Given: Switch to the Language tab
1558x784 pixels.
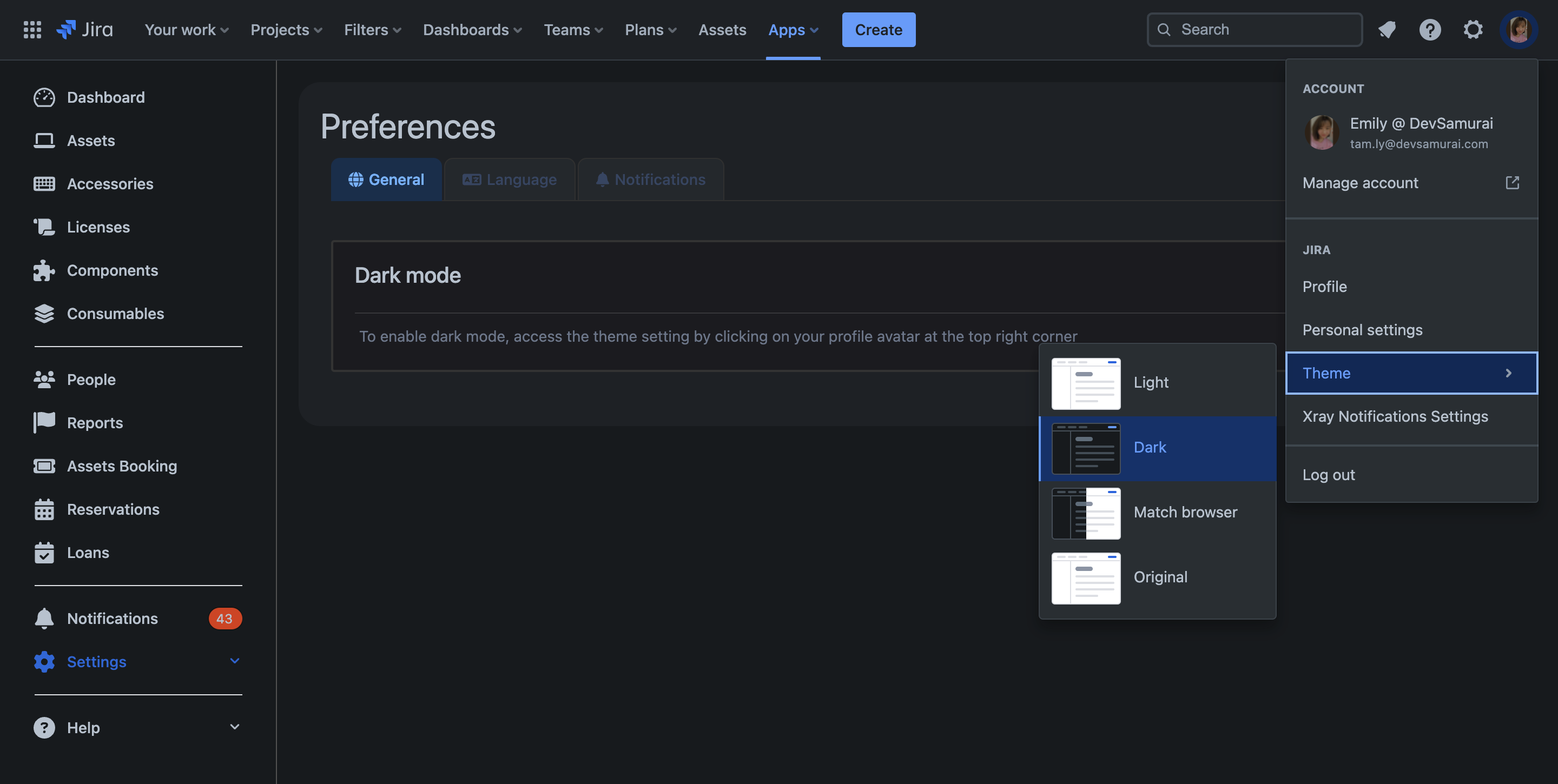Looking at the screenshot, I should (x=510, y=180).
